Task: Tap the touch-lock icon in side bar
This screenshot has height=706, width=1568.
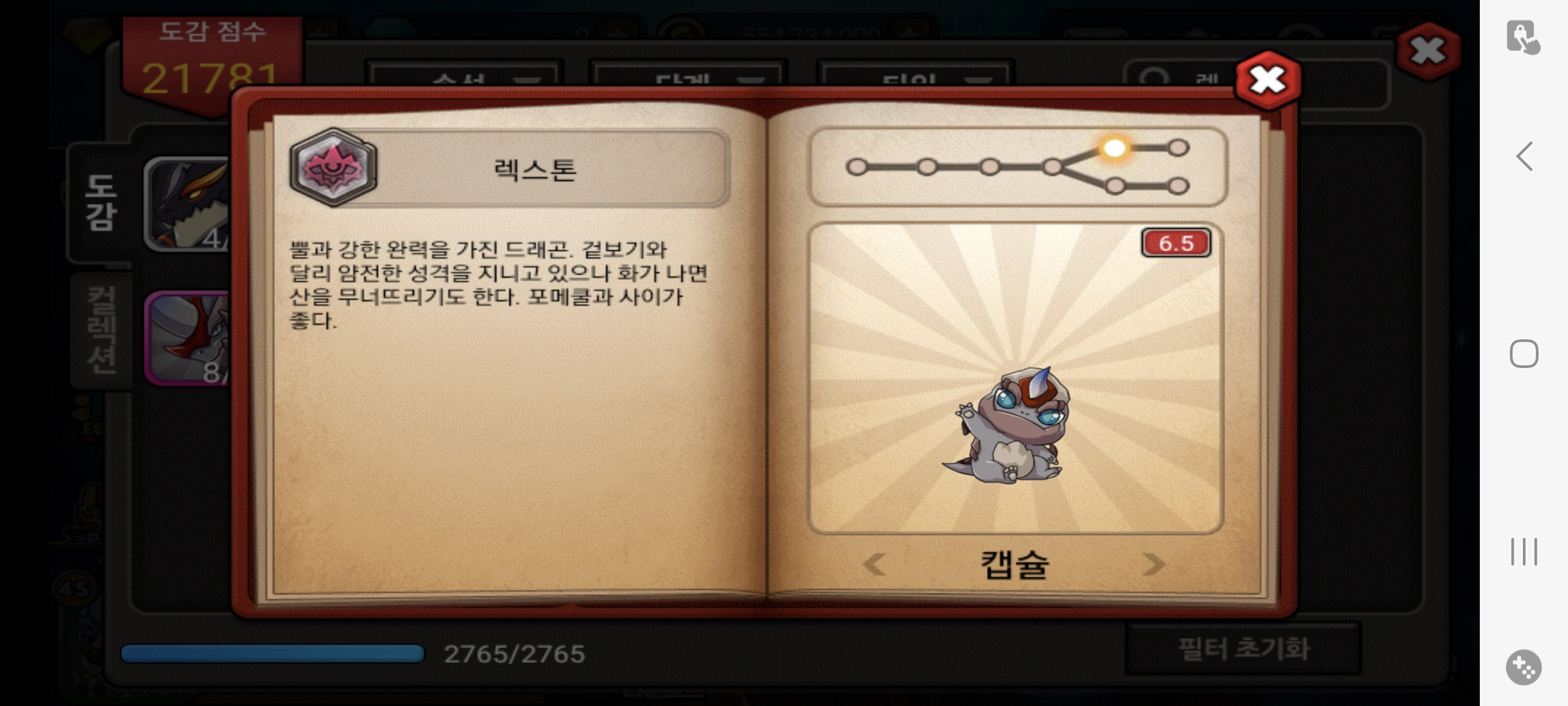Action: 1524,37
